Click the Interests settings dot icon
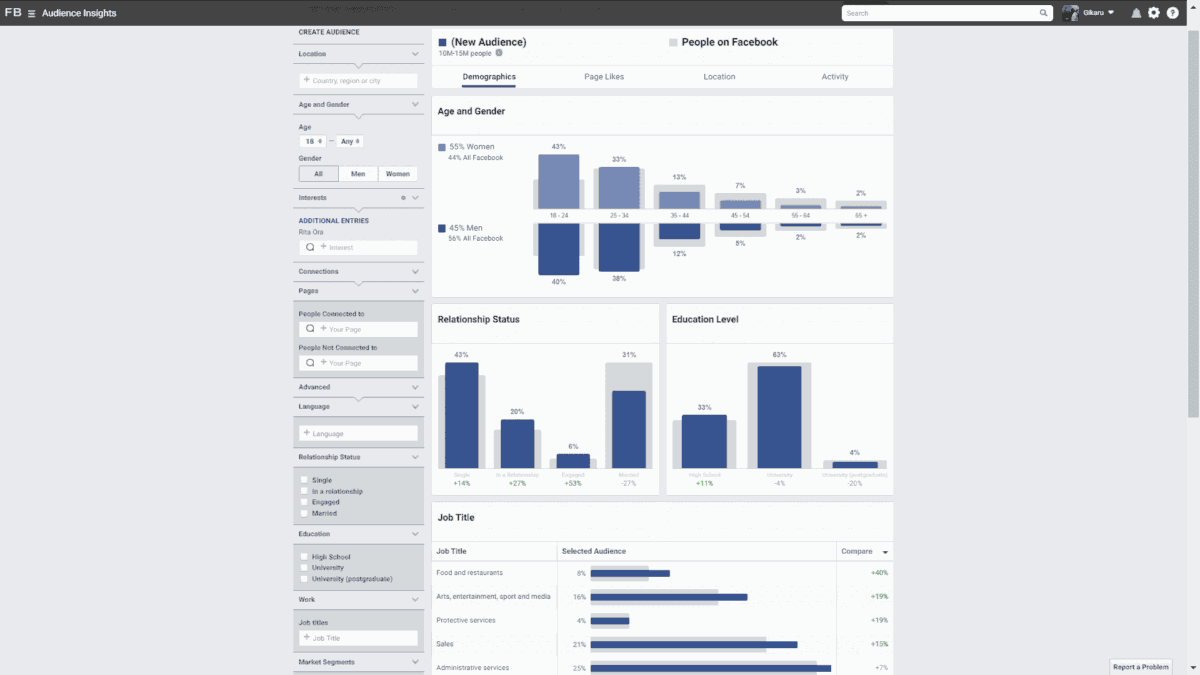 coord(403,198)
